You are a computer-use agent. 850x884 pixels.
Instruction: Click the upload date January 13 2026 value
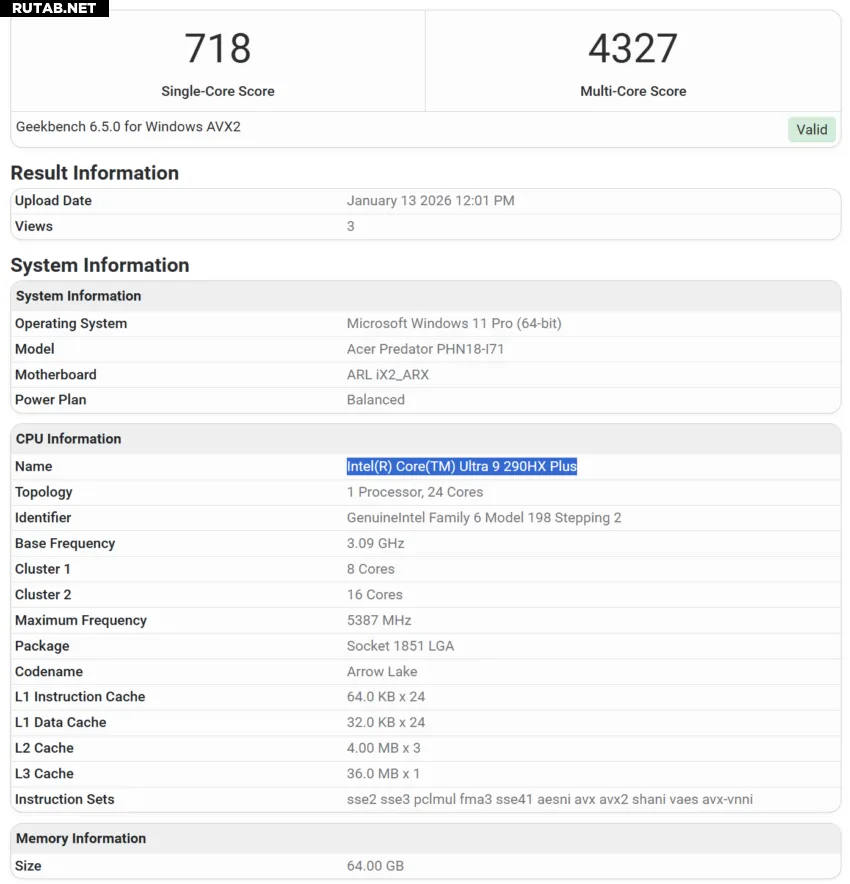[x=430, y=201]
